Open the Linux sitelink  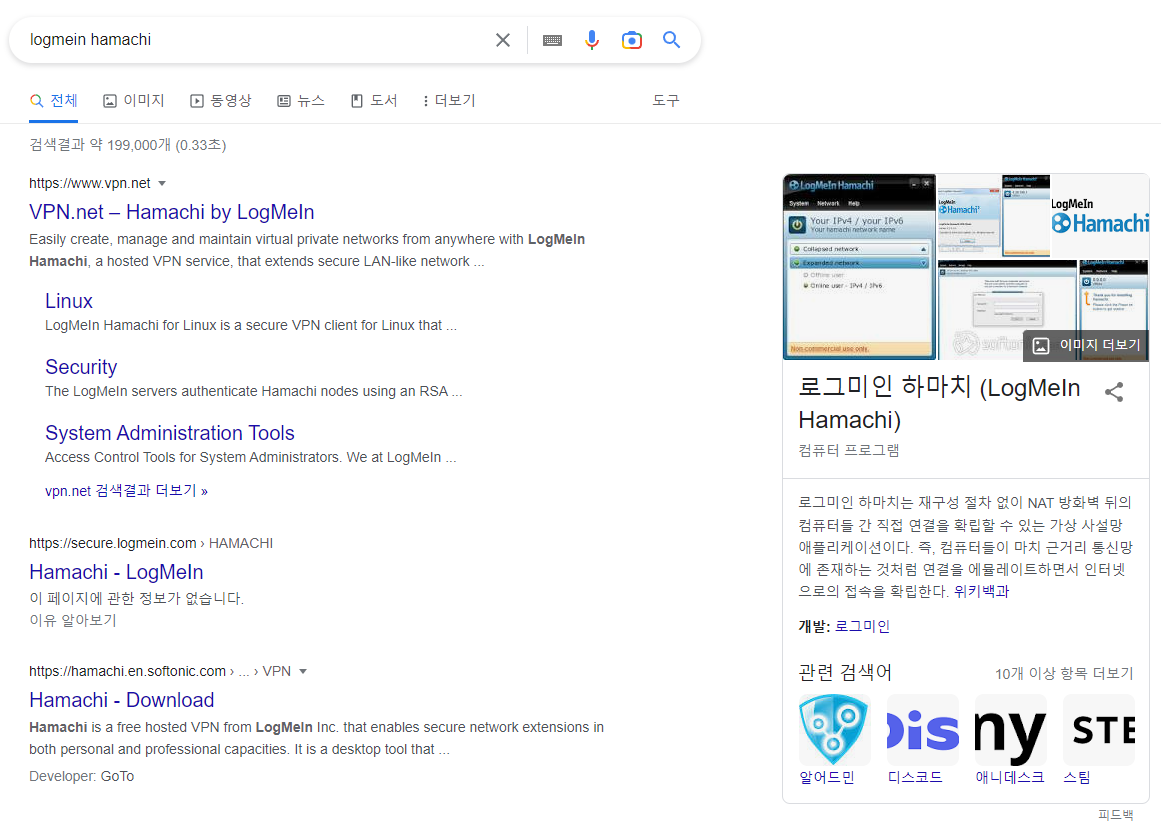click(x=69, y=301)
